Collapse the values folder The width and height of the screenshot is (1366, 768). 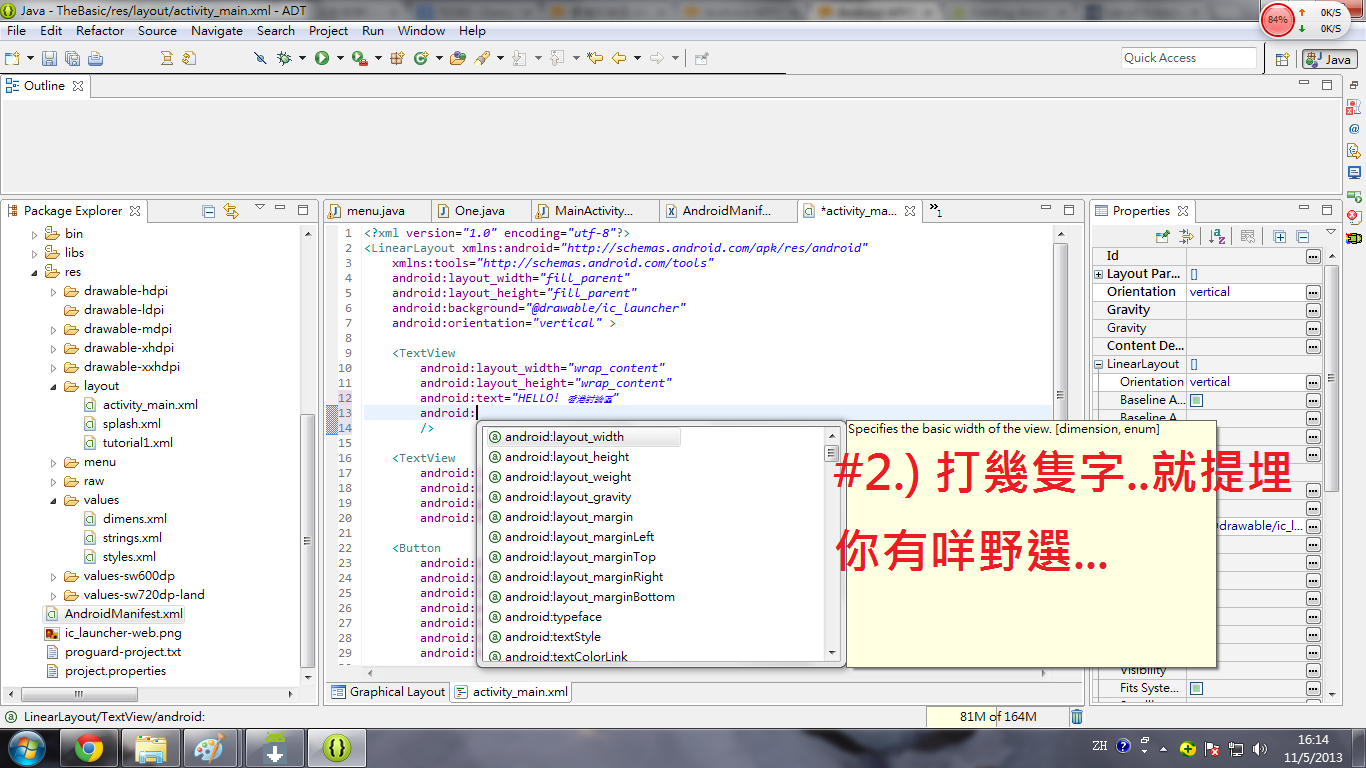(x=54, y=500)
